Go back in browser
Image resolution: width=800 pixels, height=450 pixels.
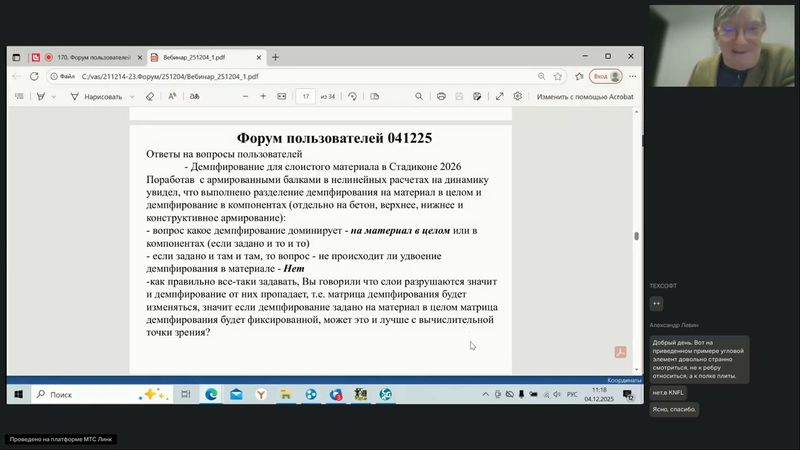tap(16, 77)
